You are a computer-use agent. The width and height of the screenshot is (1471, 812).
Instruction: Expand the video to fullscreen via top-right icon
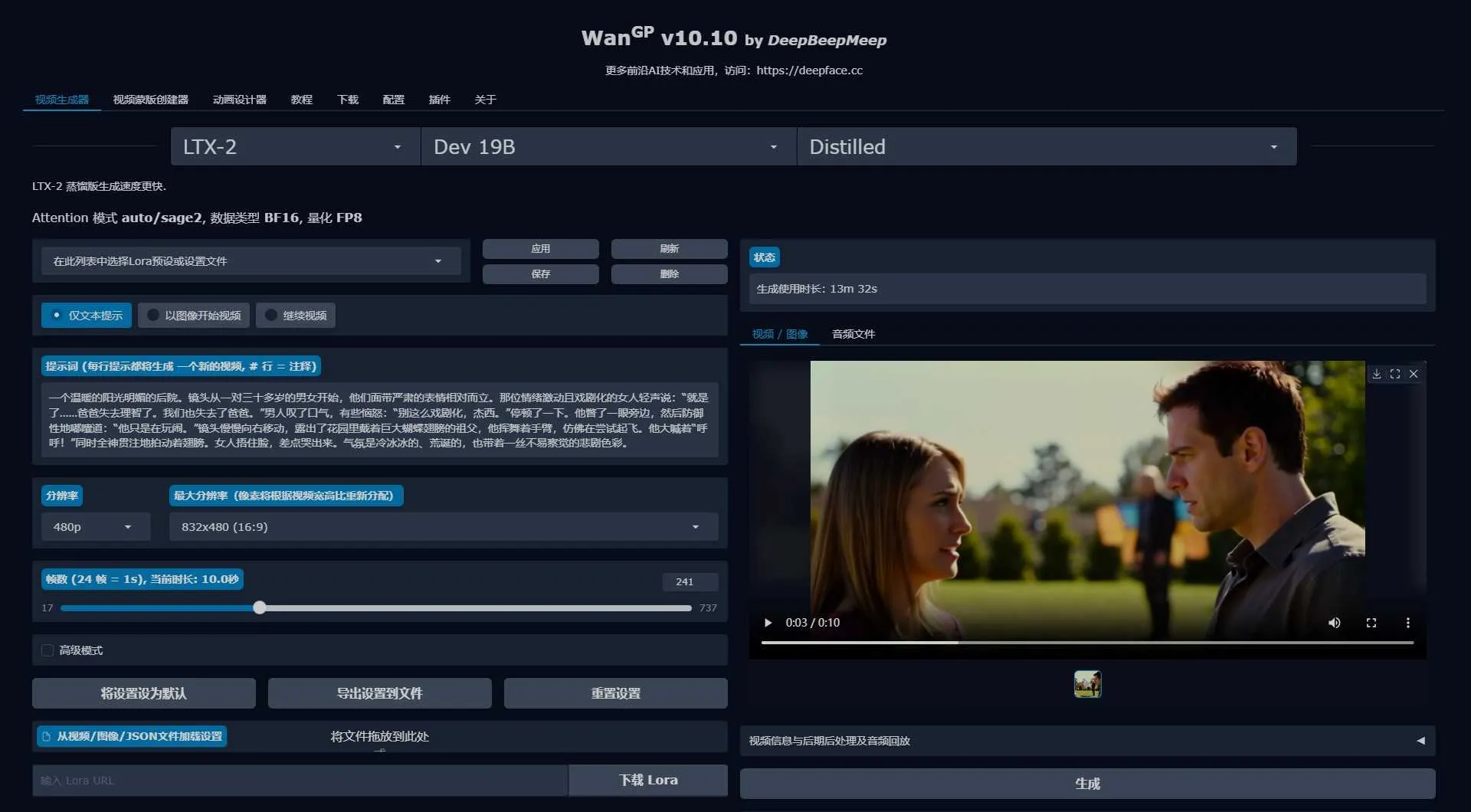[x=1395, y=374]
